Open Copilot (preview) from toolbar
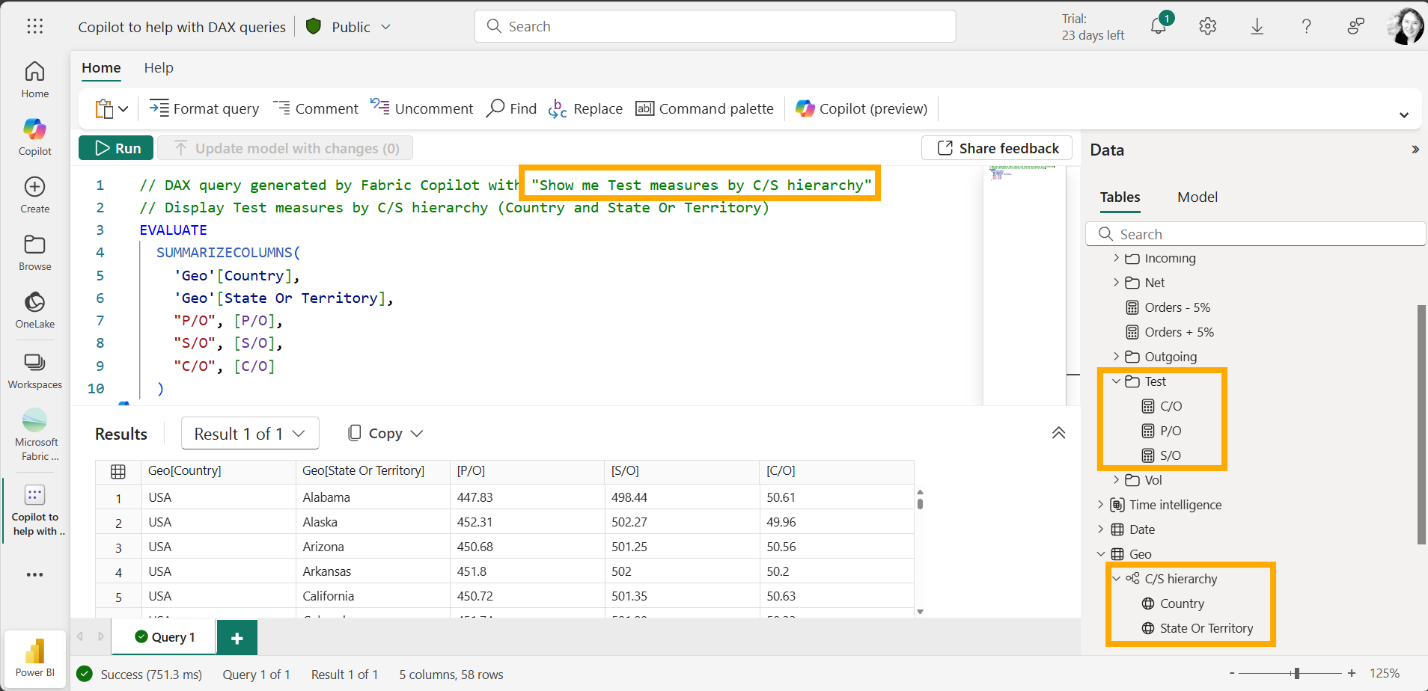The height and width of the screenshot is (691, 1428). pyautogui.click(x=862, y=108)
